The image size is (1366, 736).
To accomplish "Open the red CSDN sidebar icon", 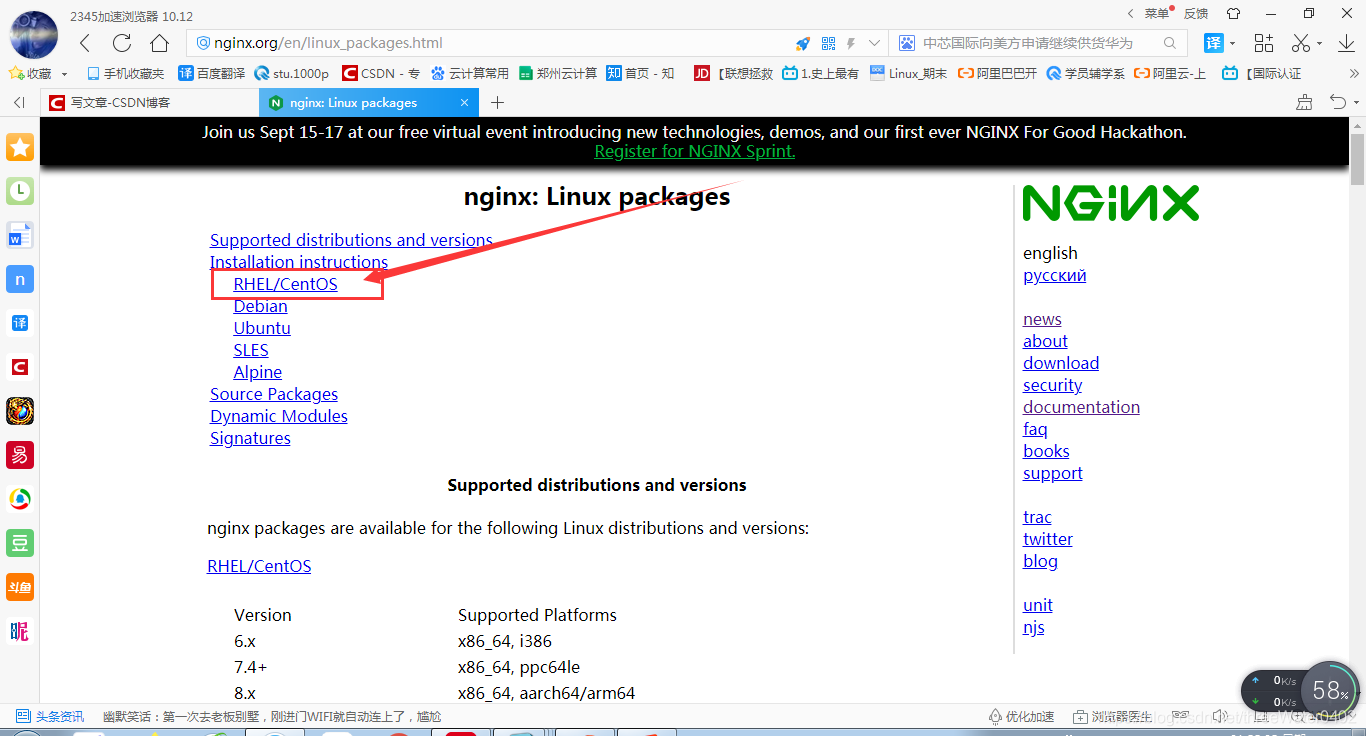I will (x=20, y=367).
